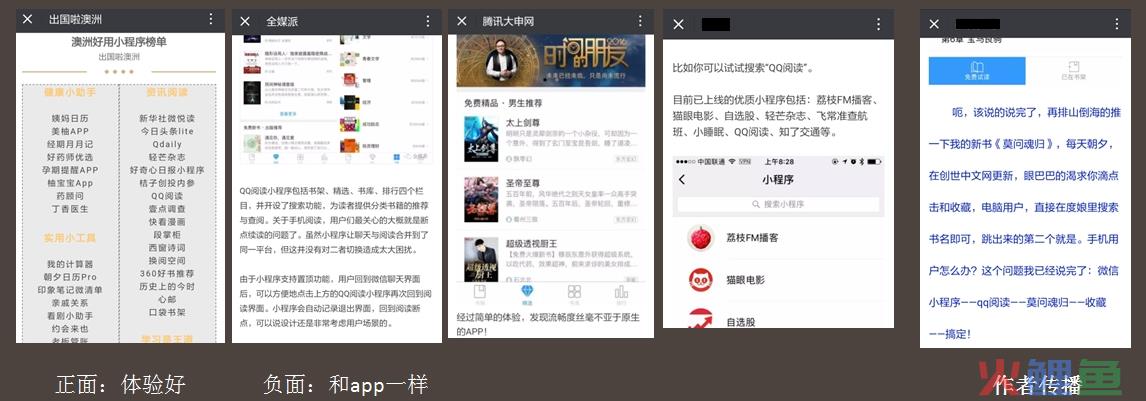Close the 腾讯大申网 page with X
The width and height of the screenshot is (1146, 401).
click(461, 21)
